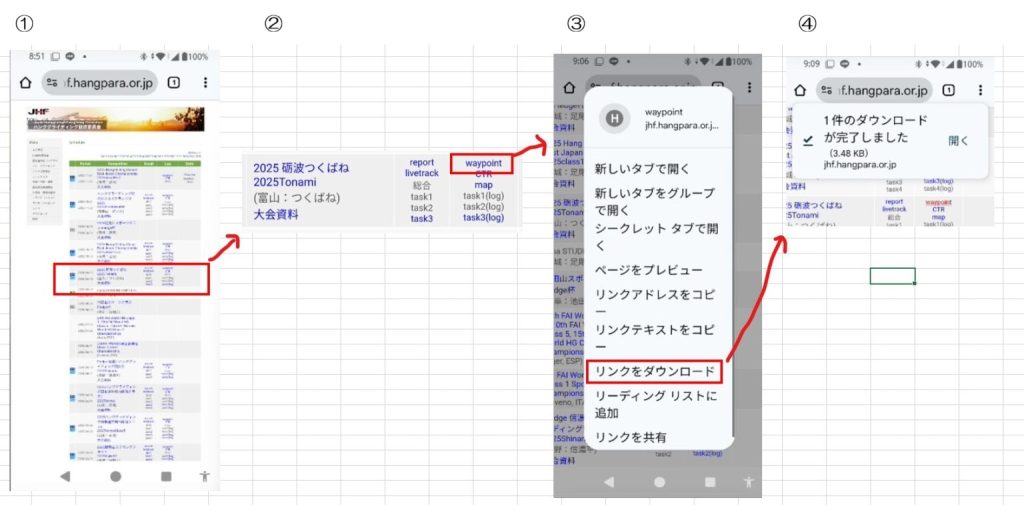Tap the tab count icon in the 9:09 screenshot
The width and height of the screenshot is (1024, 505).
point(948,90)
